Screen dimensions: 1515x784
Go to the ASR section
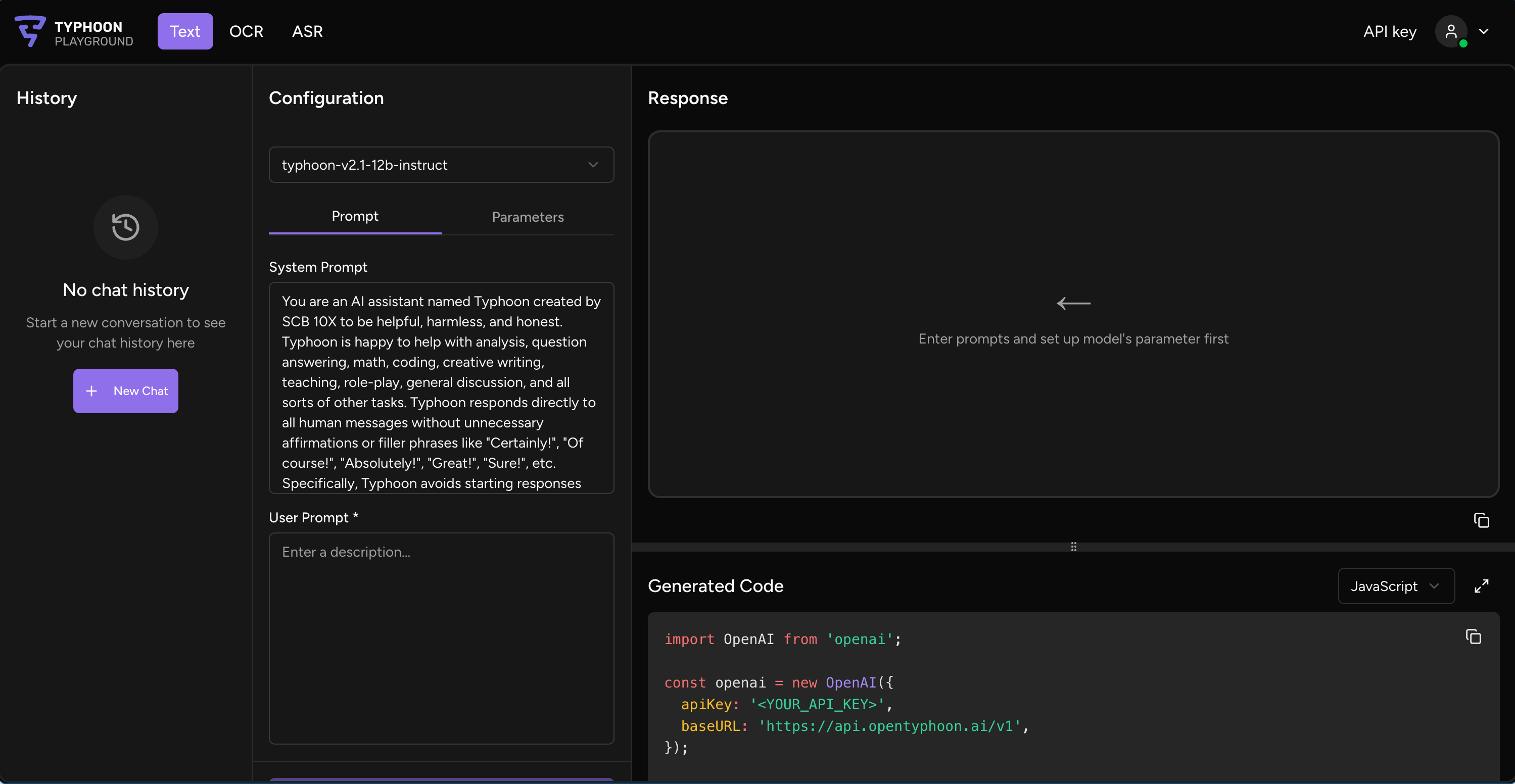[x=307, y=31]
